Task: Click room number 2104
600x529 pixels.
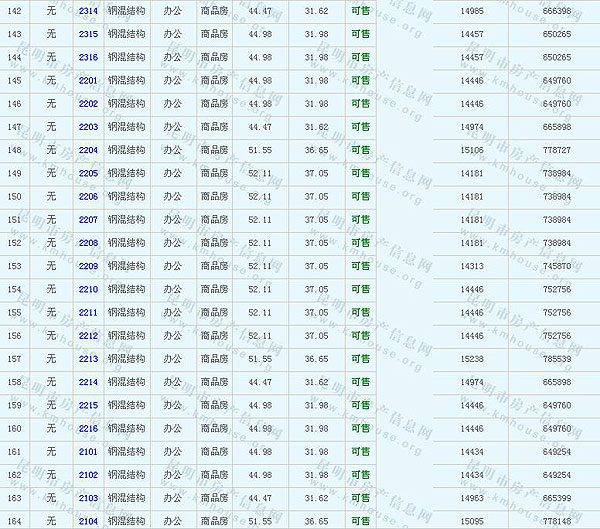Action: point(88,520)
